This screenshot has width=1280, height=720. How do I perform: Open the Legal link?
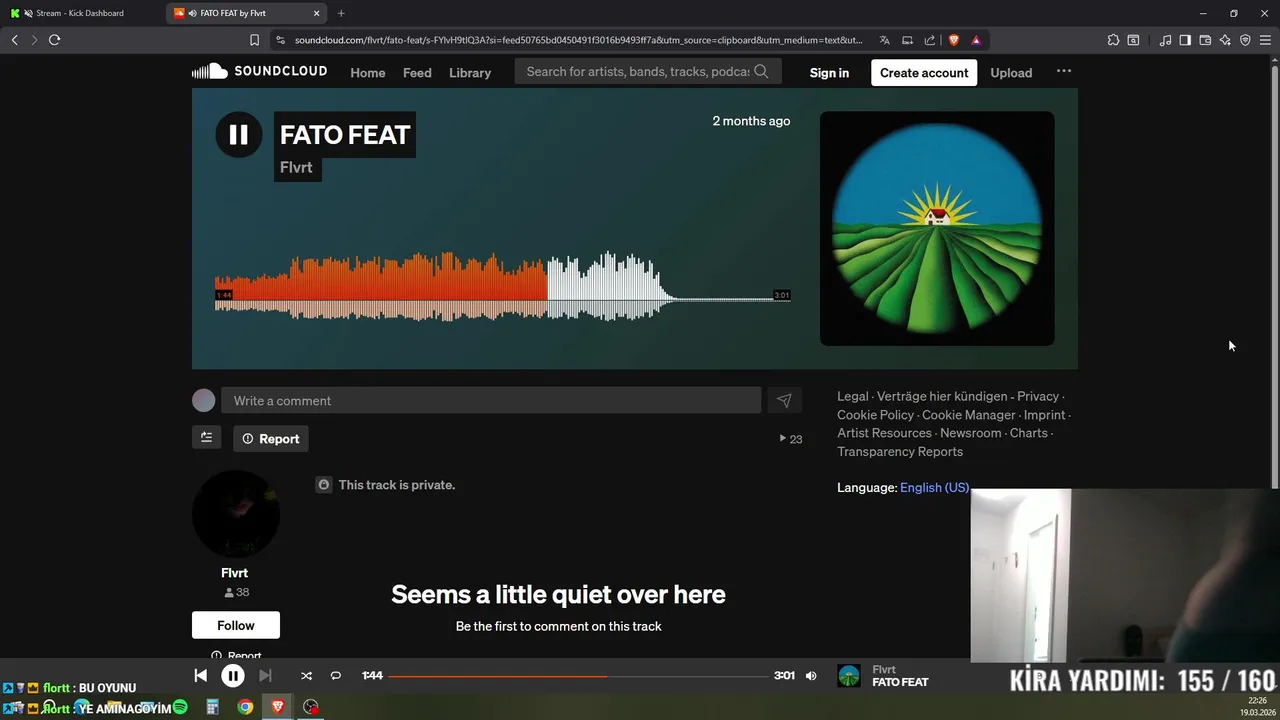(x=853, y=396)
